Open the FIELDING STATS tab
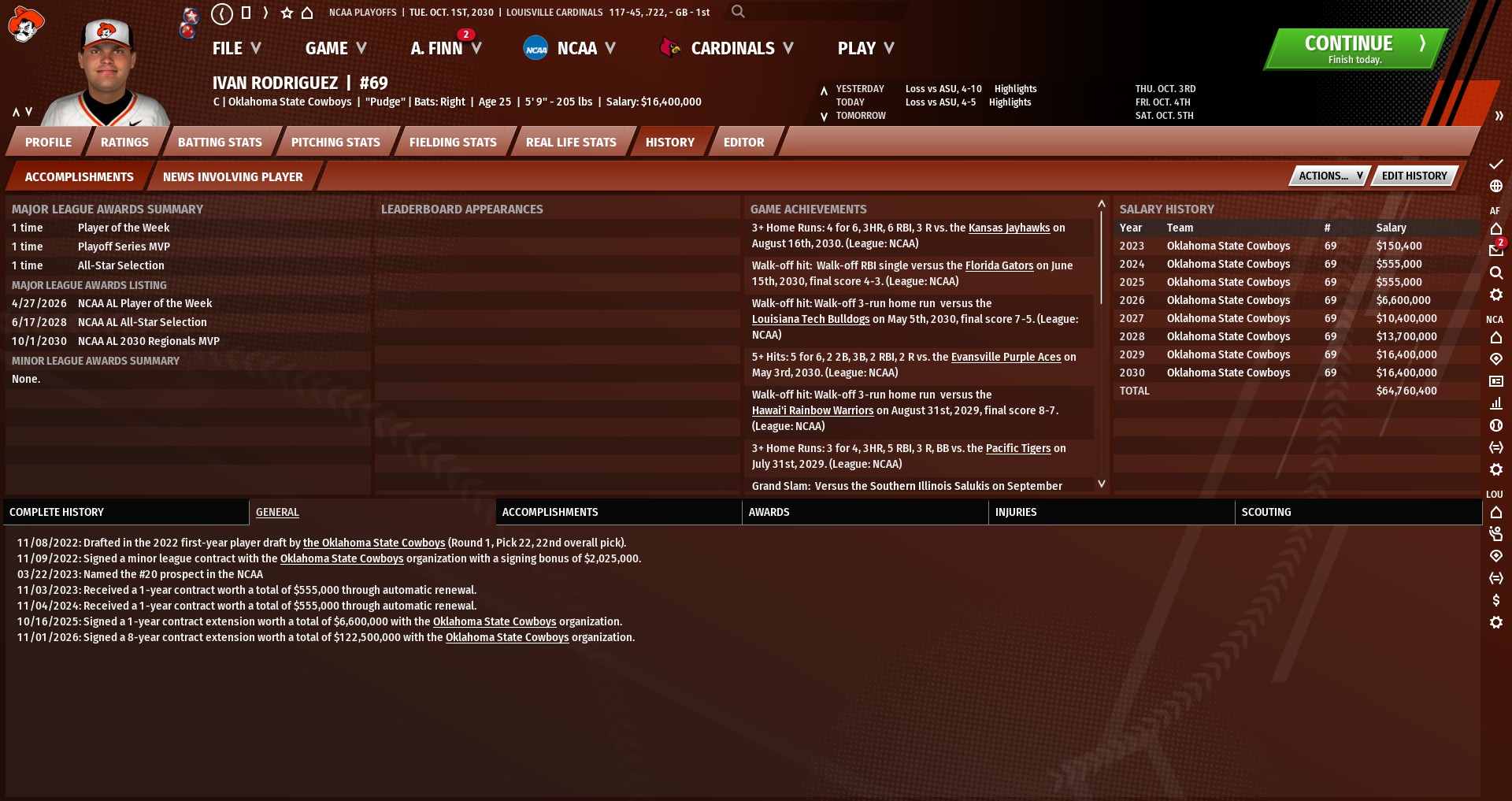The height and width of the screenshot is (801, 1512). click(453, 142)
